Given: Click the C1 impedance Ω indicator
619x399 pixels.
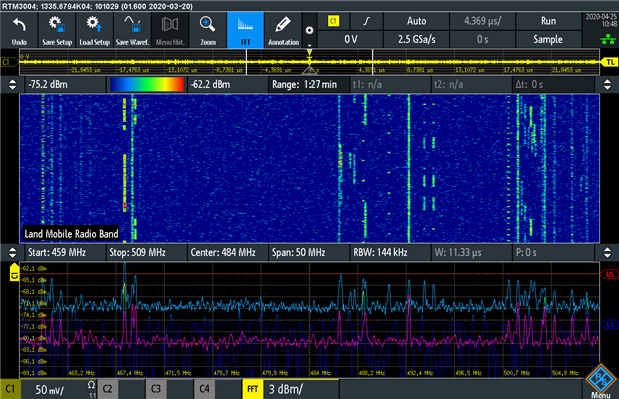Looking at the screenshot, I should click(91, 385).
